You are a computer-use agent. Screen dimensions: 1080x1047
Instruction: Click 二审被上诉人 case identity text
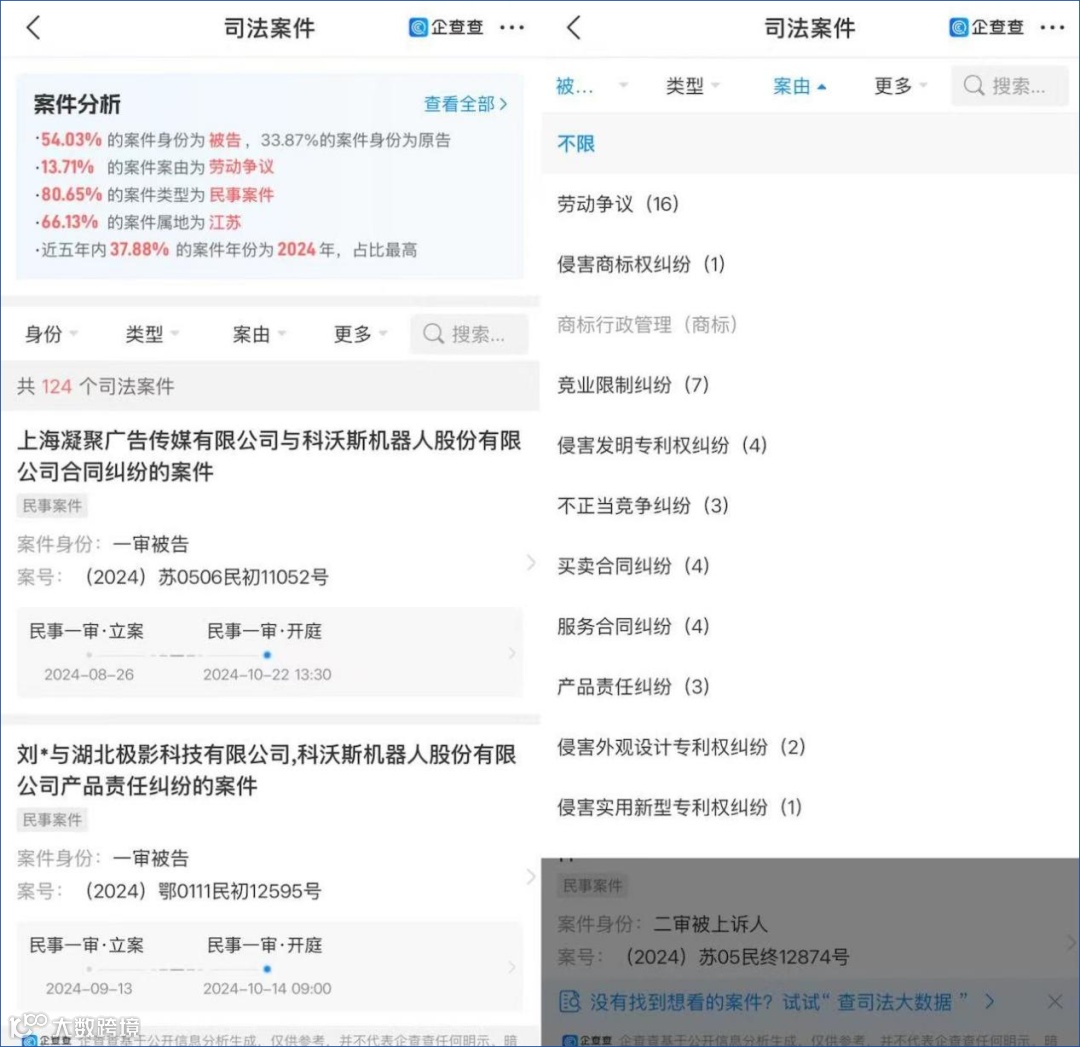click(x=710, y=923)
